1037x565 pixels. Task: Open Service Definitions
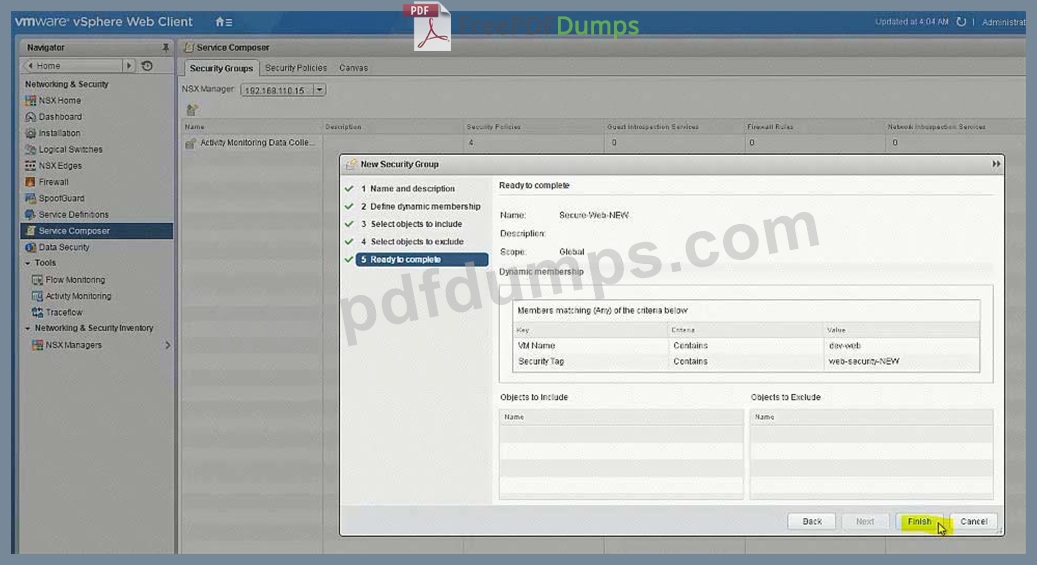click(73, 214)
